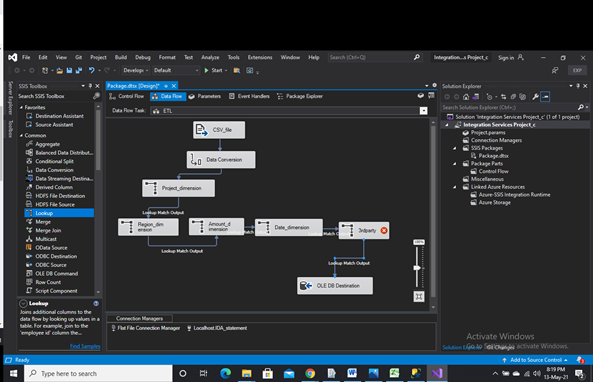Select Derived Column toolbox item
The height and width of the screenshot is (382, 593).
tap(54, 187)
